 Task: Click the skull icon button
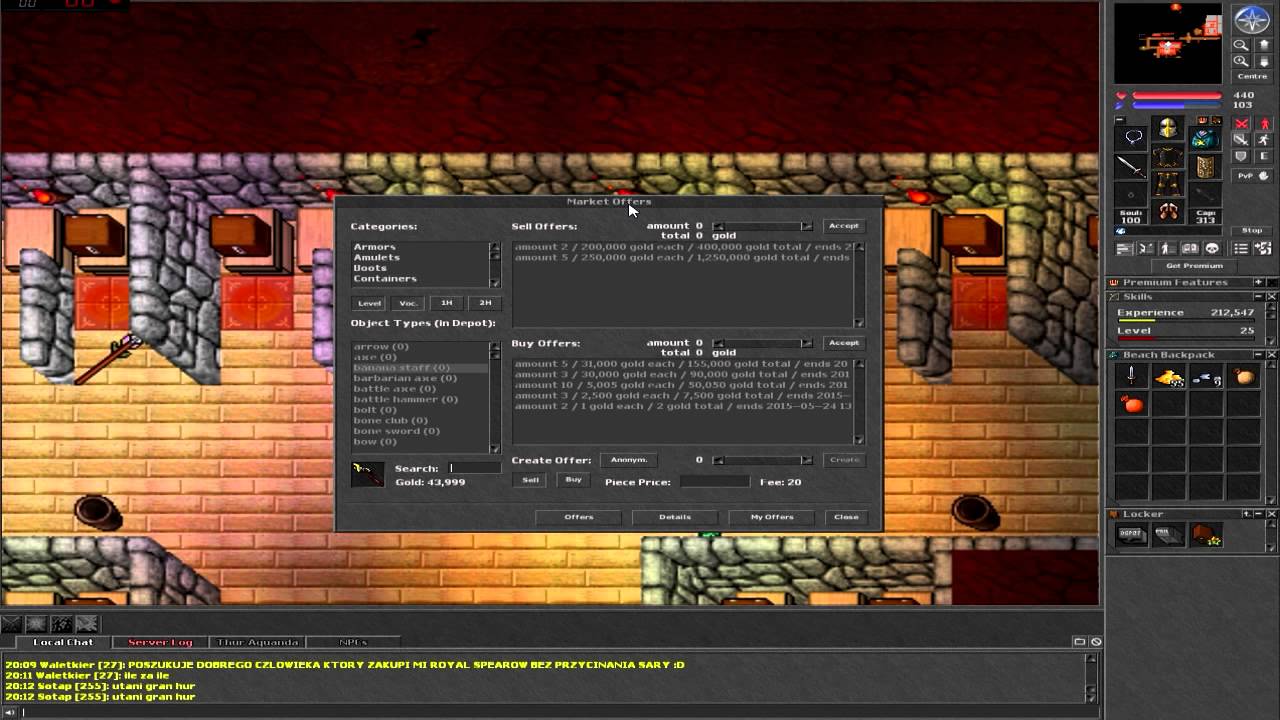pyautogui.click(x=1212, y=248)
